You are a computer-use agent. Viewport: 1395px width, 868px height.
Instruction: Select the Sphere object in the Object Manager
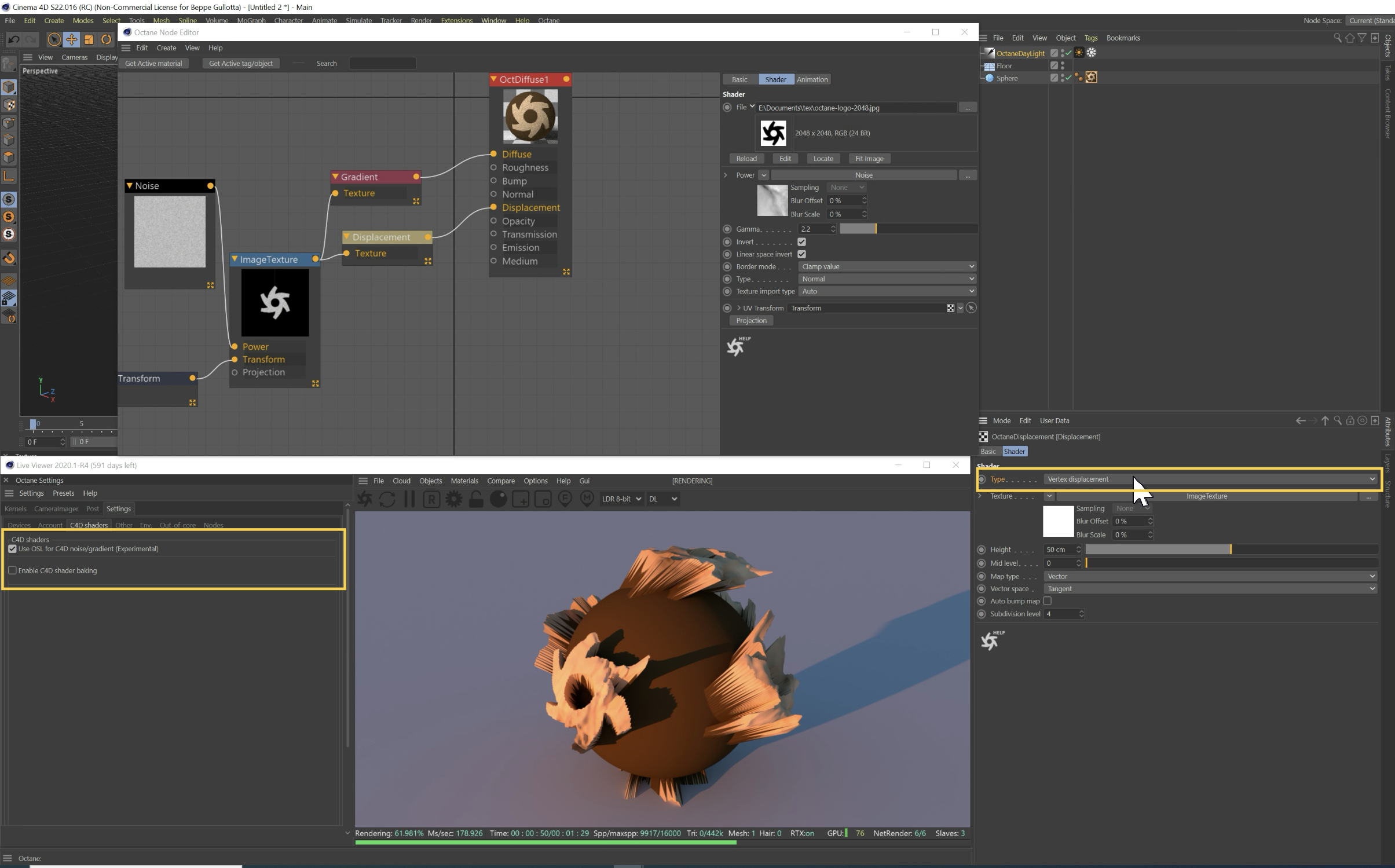click(x=1006, y=78)
